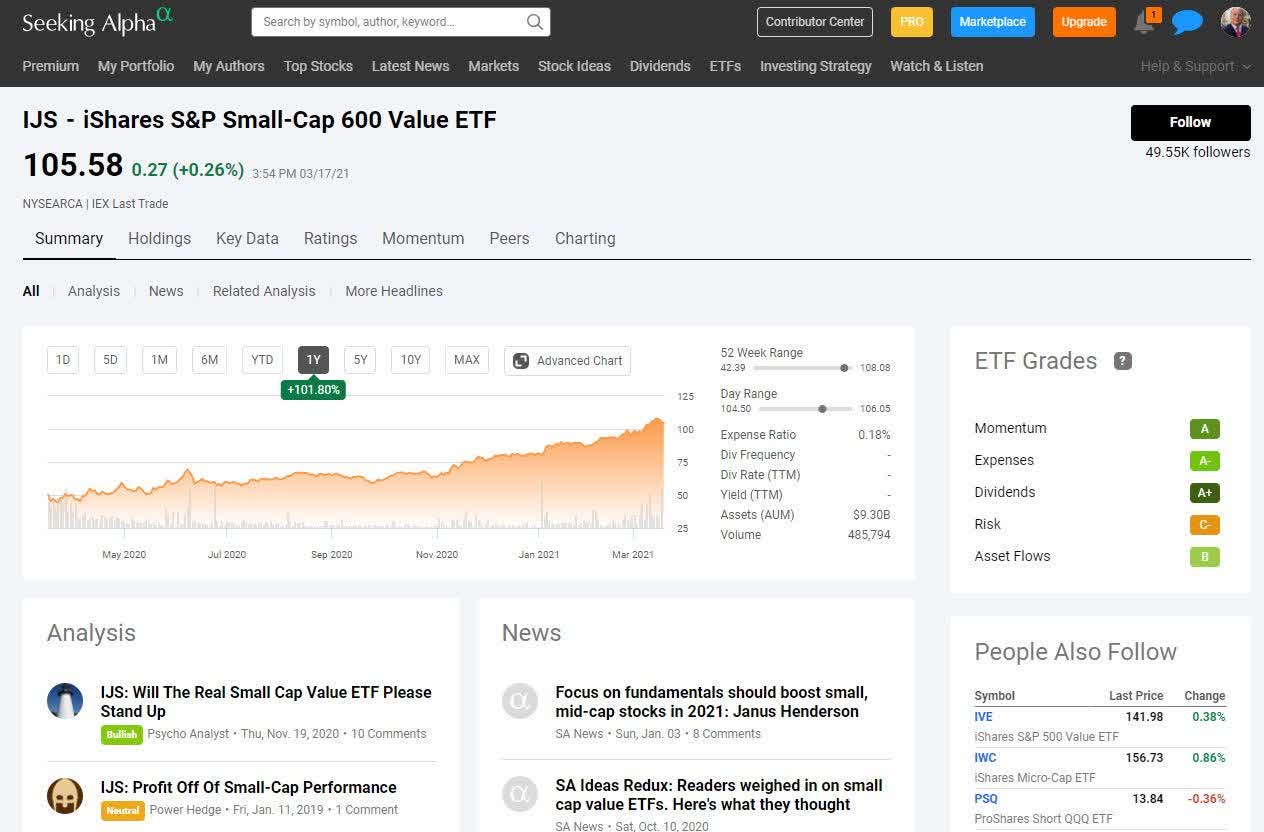The image size is (1264, 832).
Task: Switch to the Holdings tab
Action: pos(159,238)
